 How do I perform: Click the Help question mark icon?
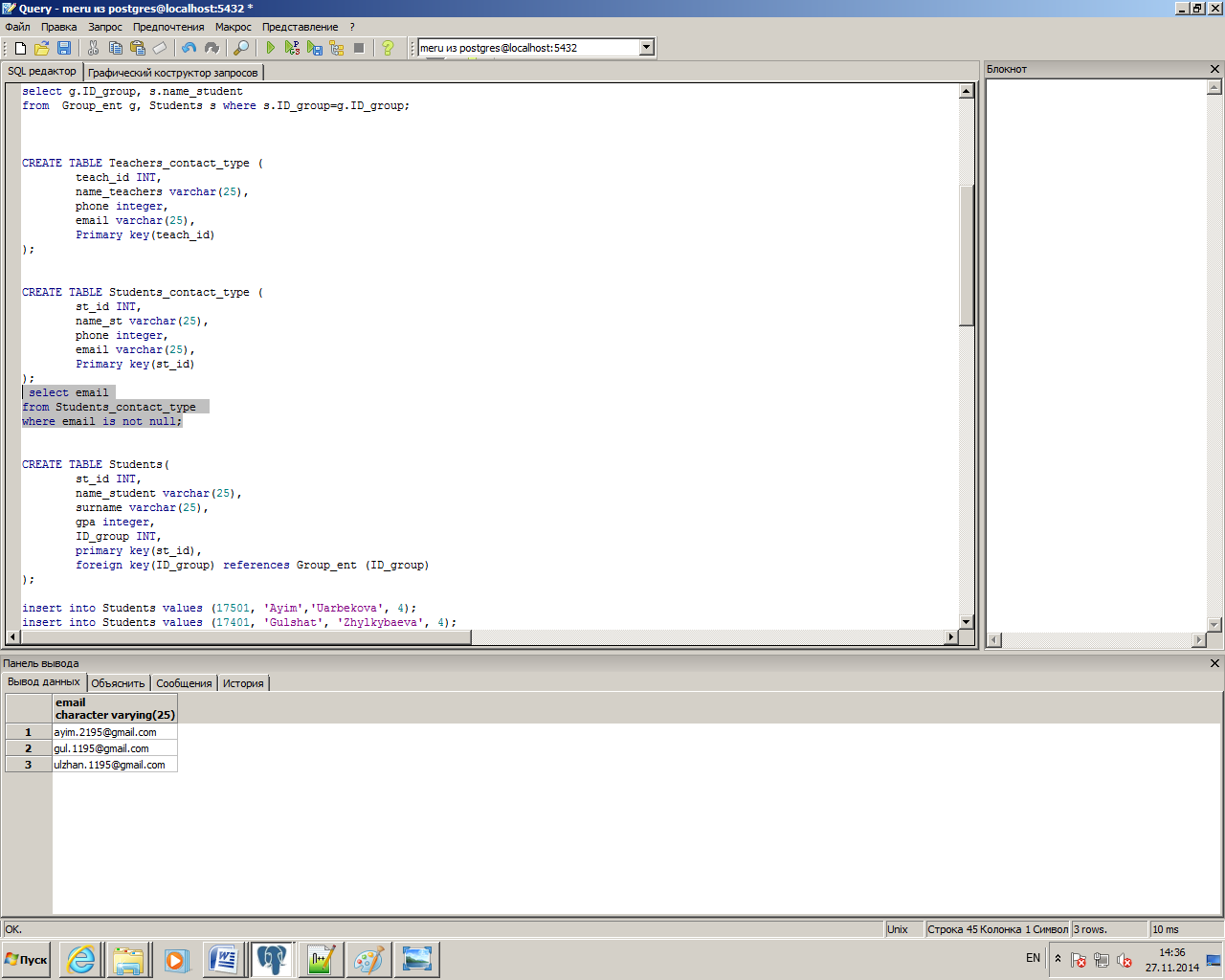(388, 48)
